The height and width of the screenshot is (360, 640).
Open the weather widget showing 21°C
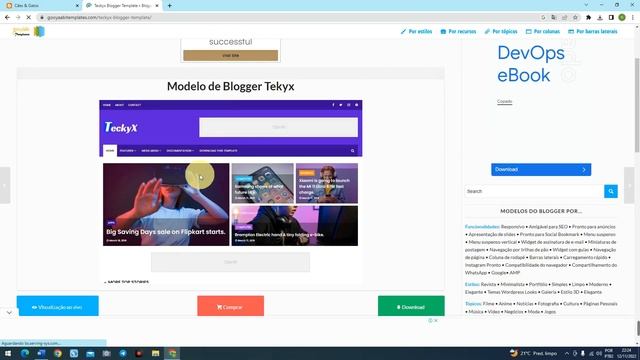[533, 353]
